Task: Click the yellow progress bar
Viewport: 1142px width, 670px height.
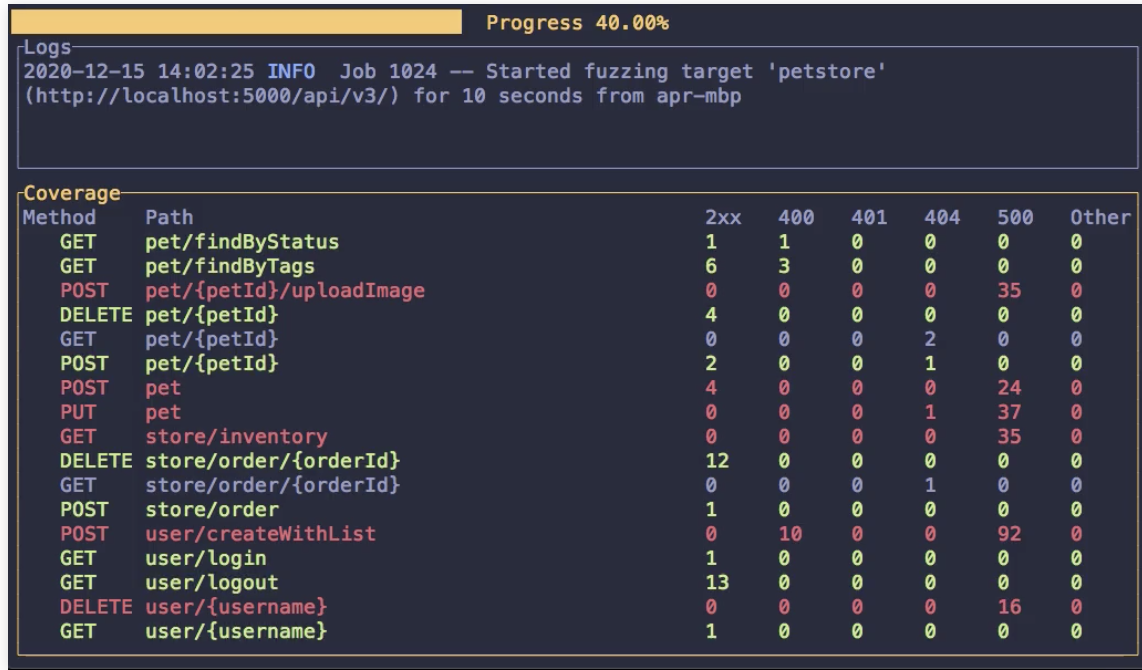Action: pos(236,22)
